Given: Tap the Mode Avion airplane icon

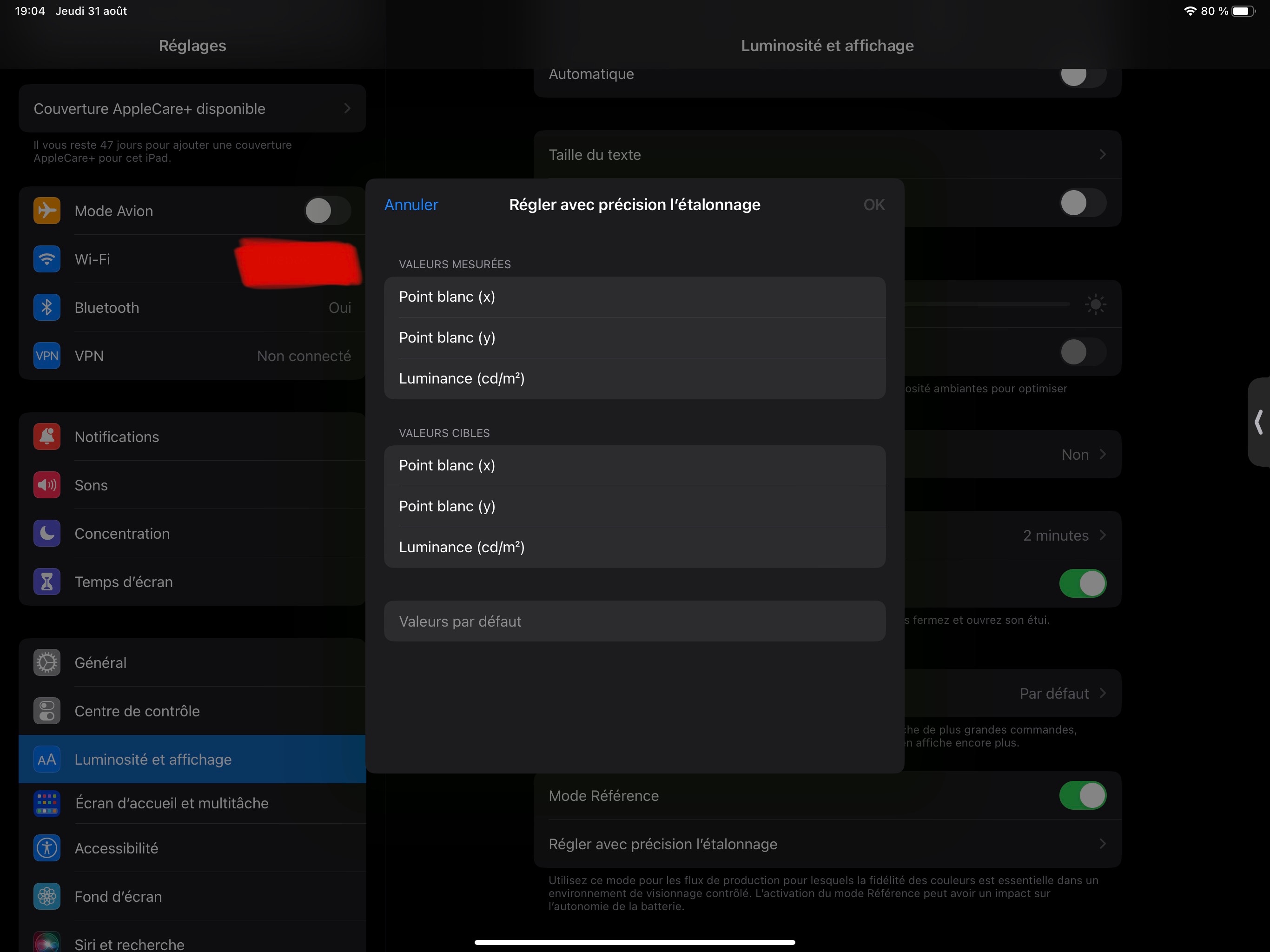Looking at the screenshot, I should tap(47, 211).
